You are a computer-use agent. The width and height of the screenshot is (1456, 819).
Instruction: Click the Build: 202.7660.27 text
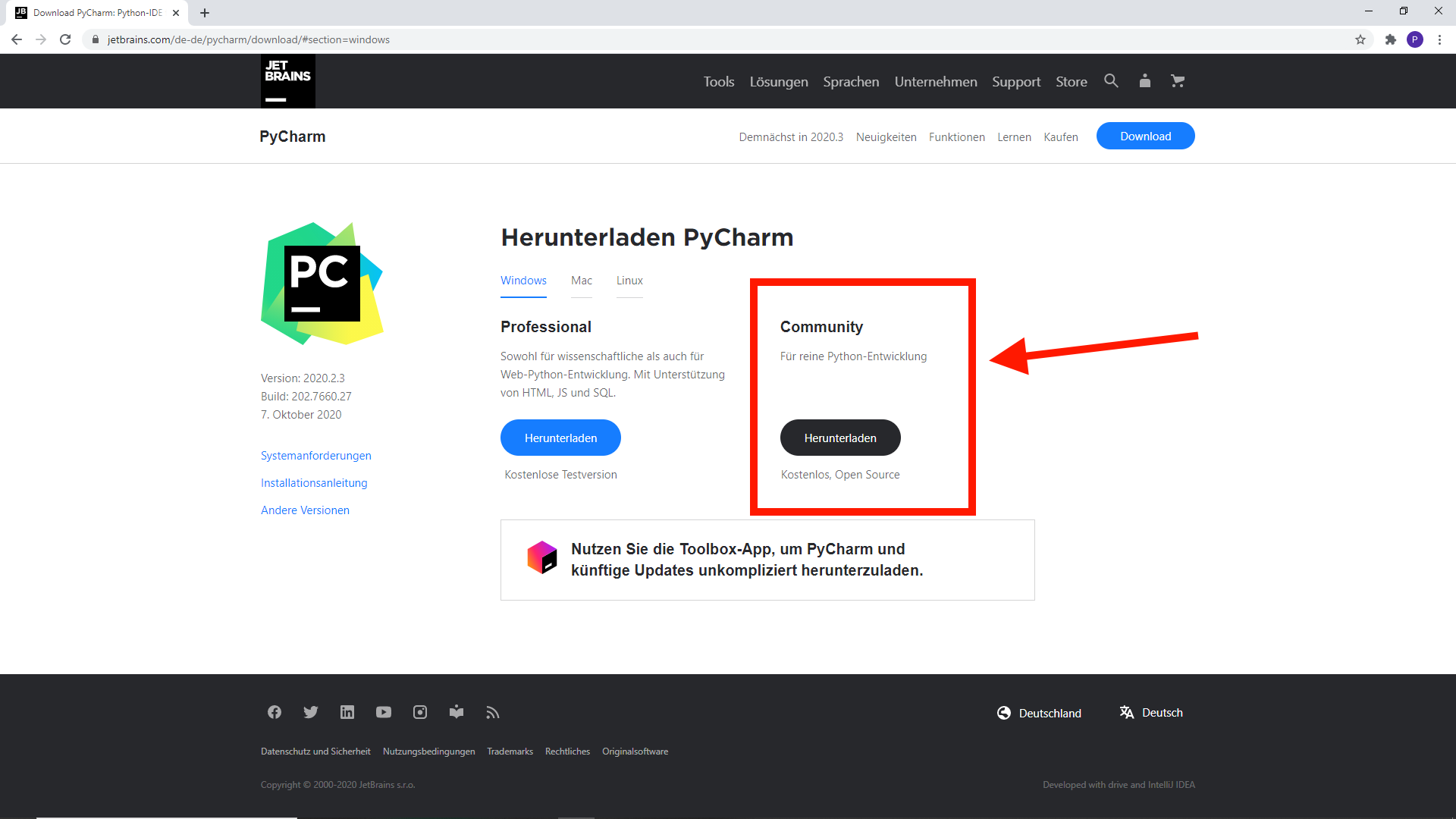(x=306, y=397)
